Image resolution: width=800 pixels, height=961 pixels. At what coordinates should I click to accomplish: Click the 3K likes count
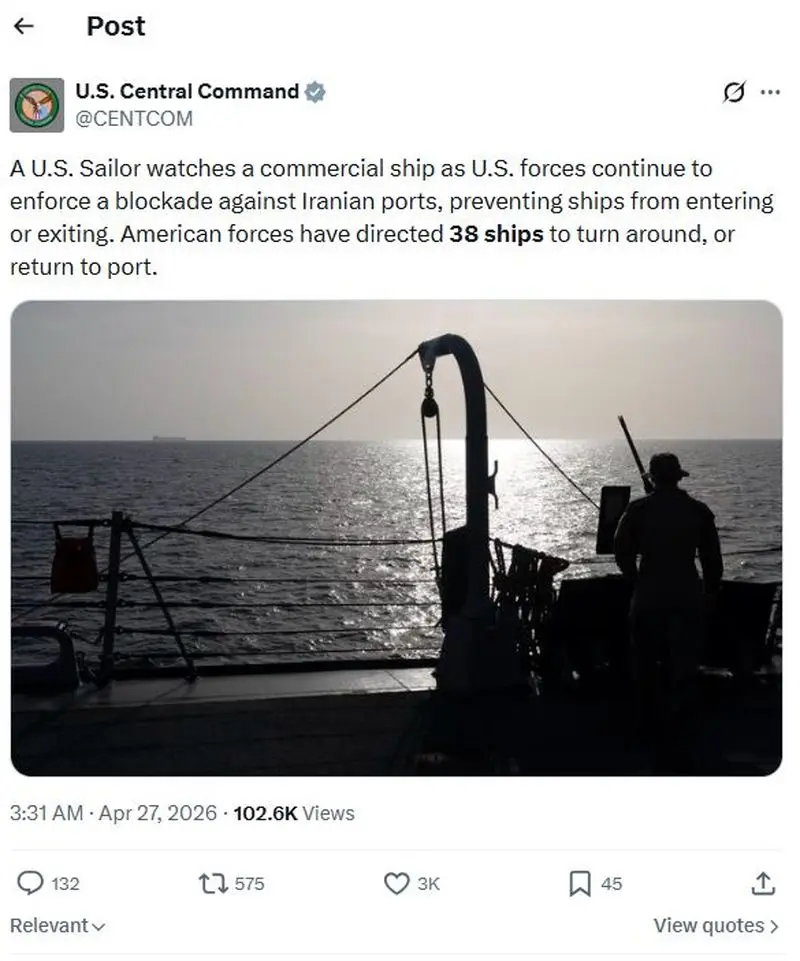429,883
